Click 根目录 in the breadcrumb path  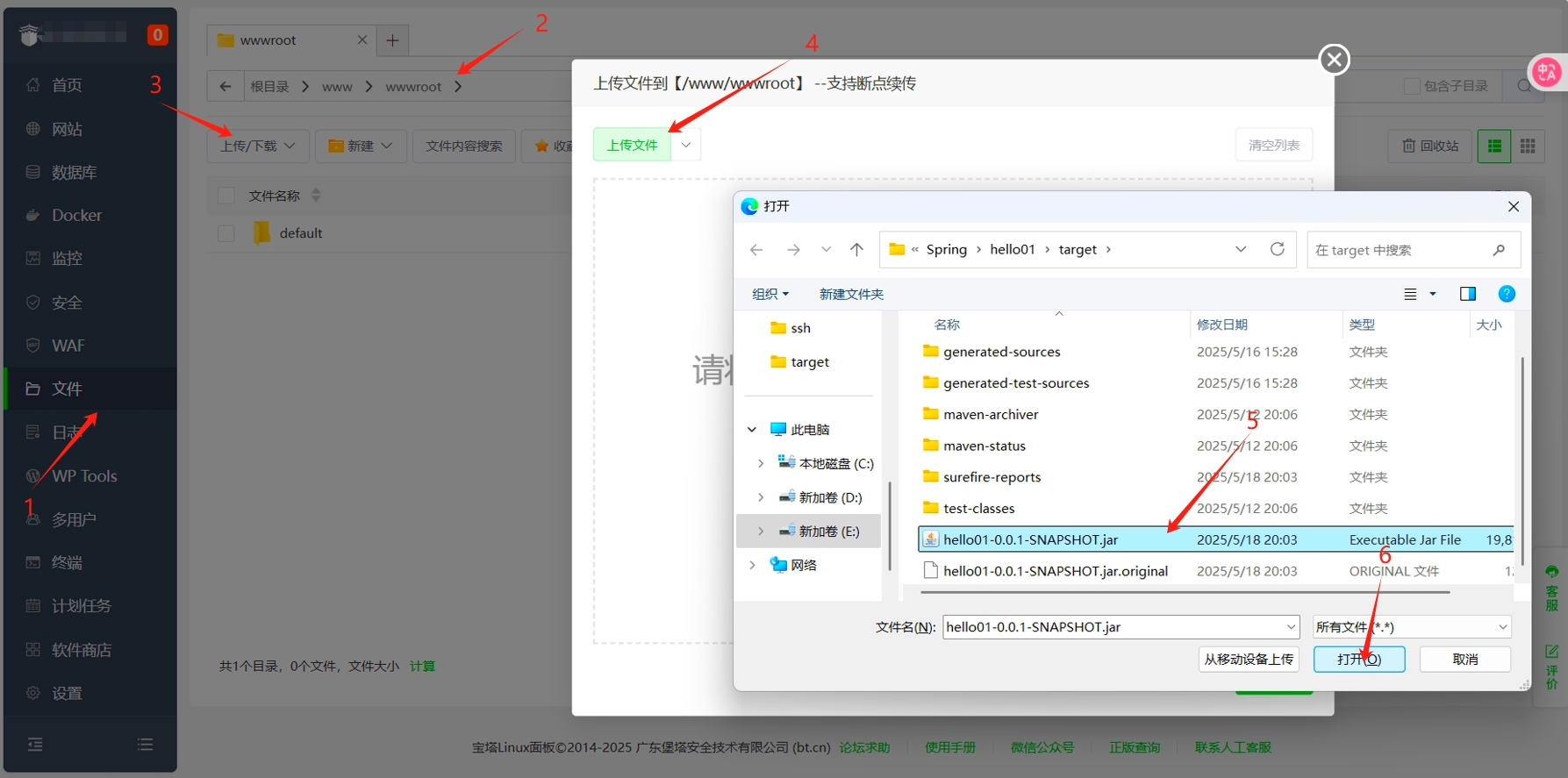point(269,87)
